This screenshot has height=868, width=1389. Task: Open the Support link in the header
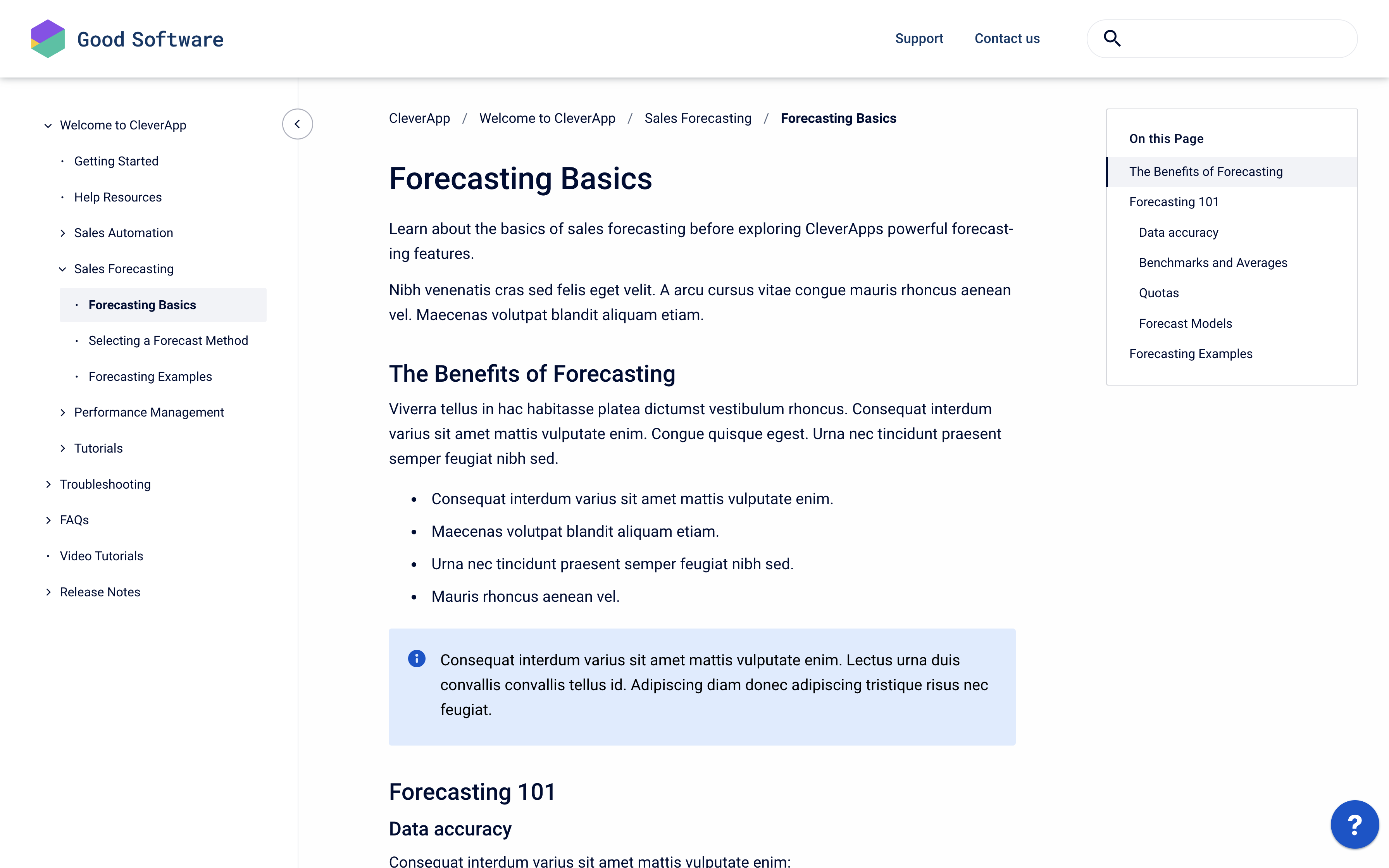919,38
